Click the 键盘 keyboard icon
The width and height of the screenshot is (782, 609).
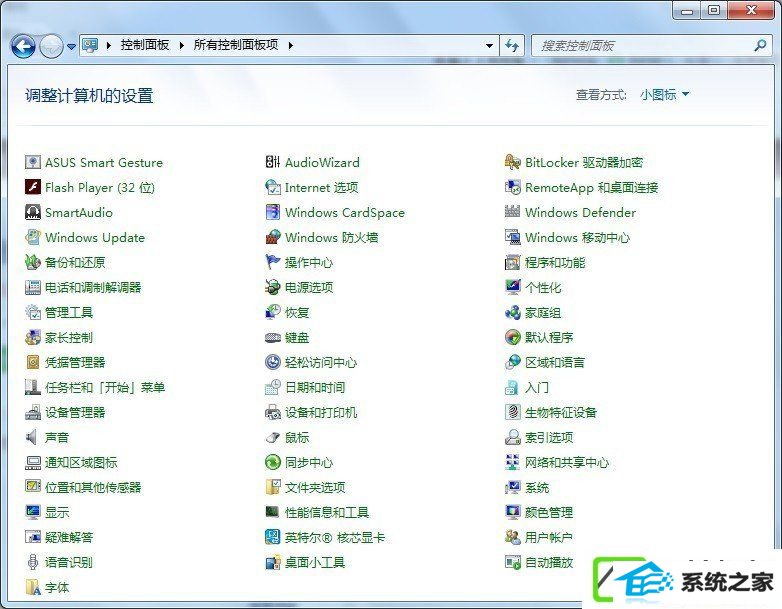tap(273, 337)
